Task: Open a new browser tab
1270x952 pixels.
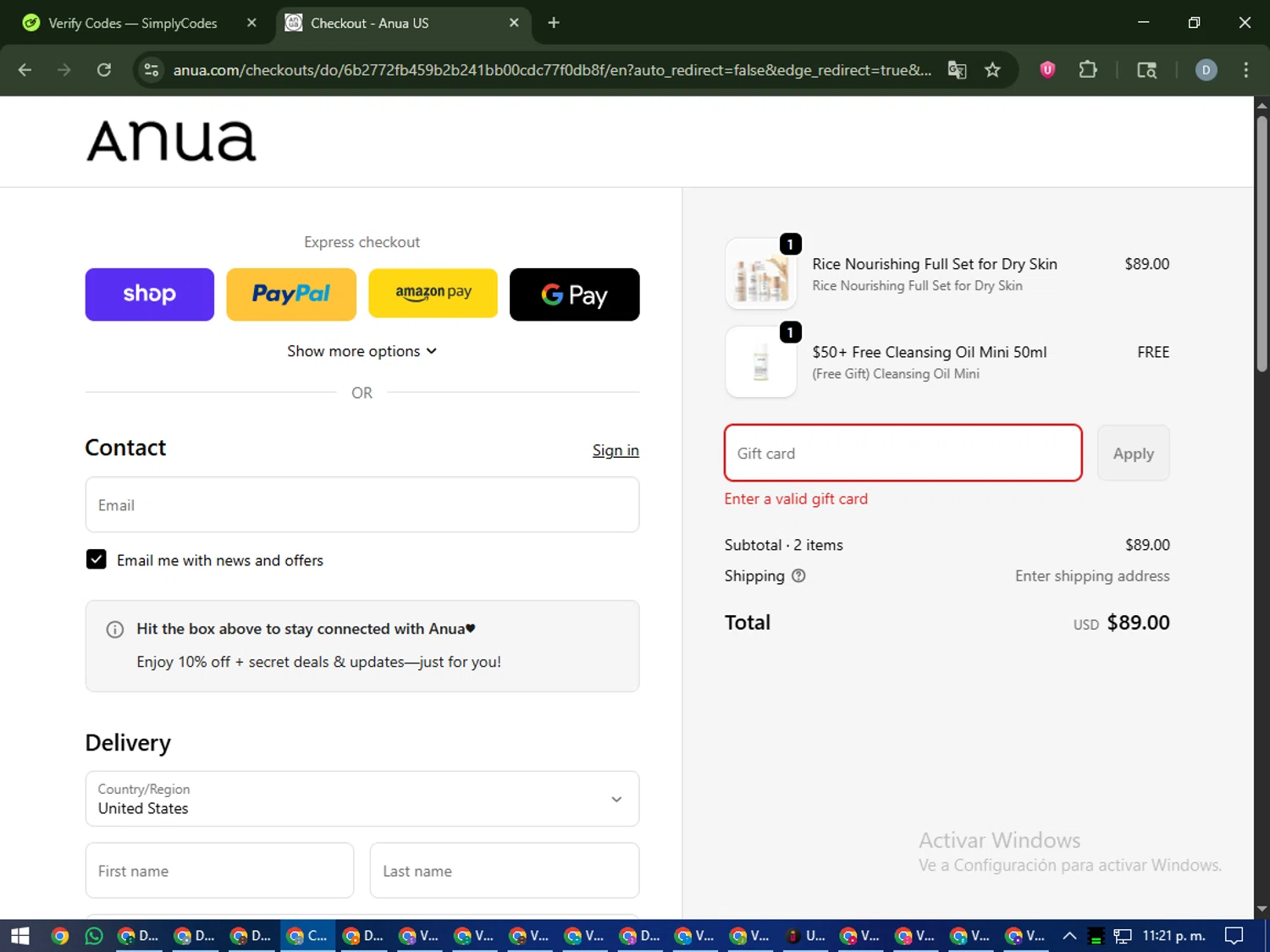Action: (x=554, y=23)
